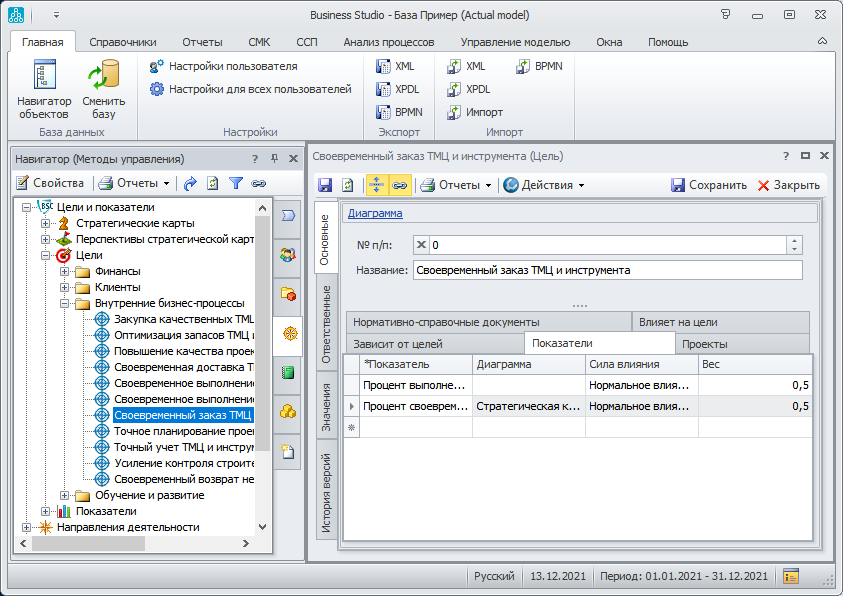
Task: Toggle the highlighted vertical-arrows button
Action: [377, 185]
